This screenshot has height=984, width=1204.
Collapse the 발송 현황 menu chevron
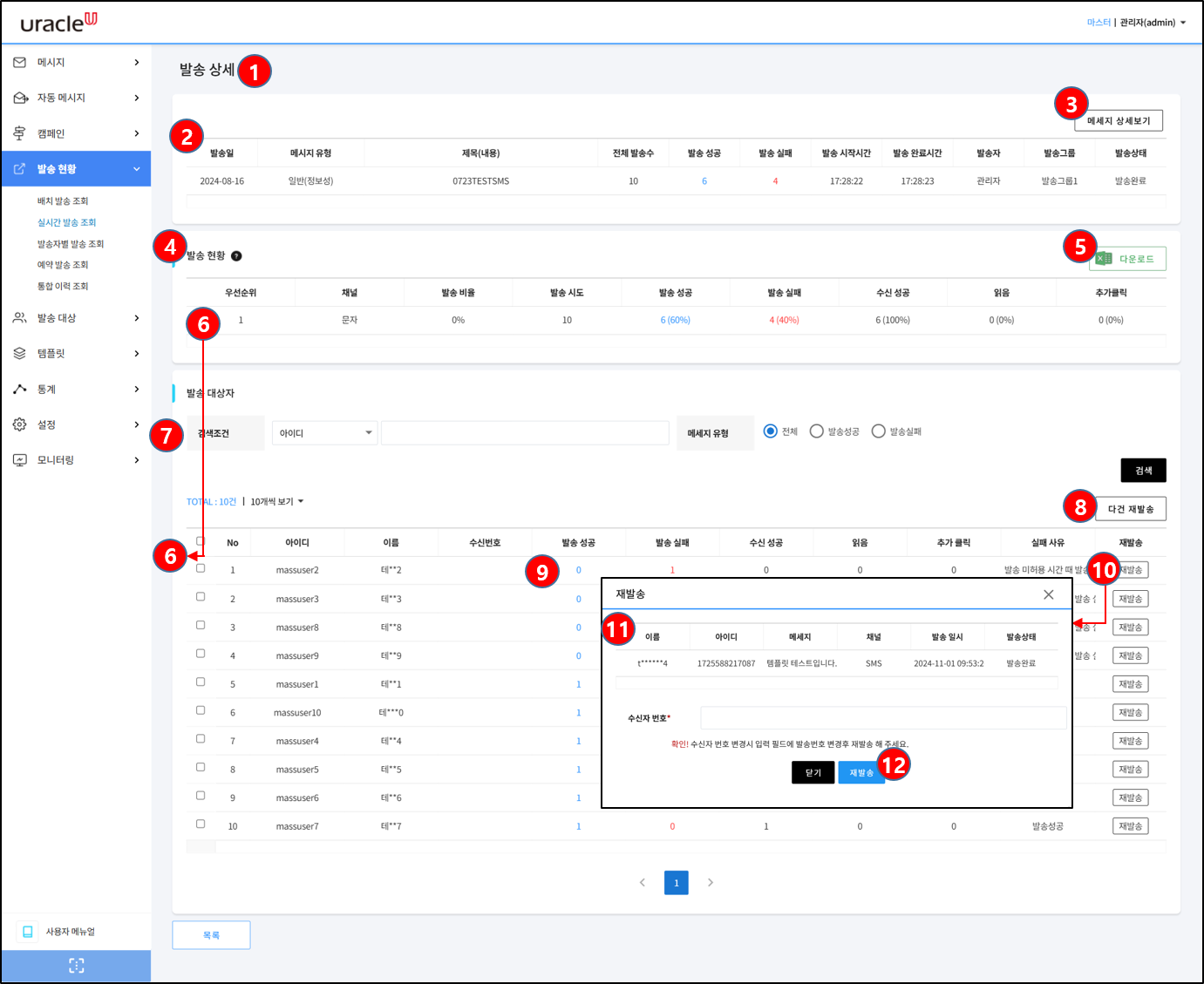137,169
